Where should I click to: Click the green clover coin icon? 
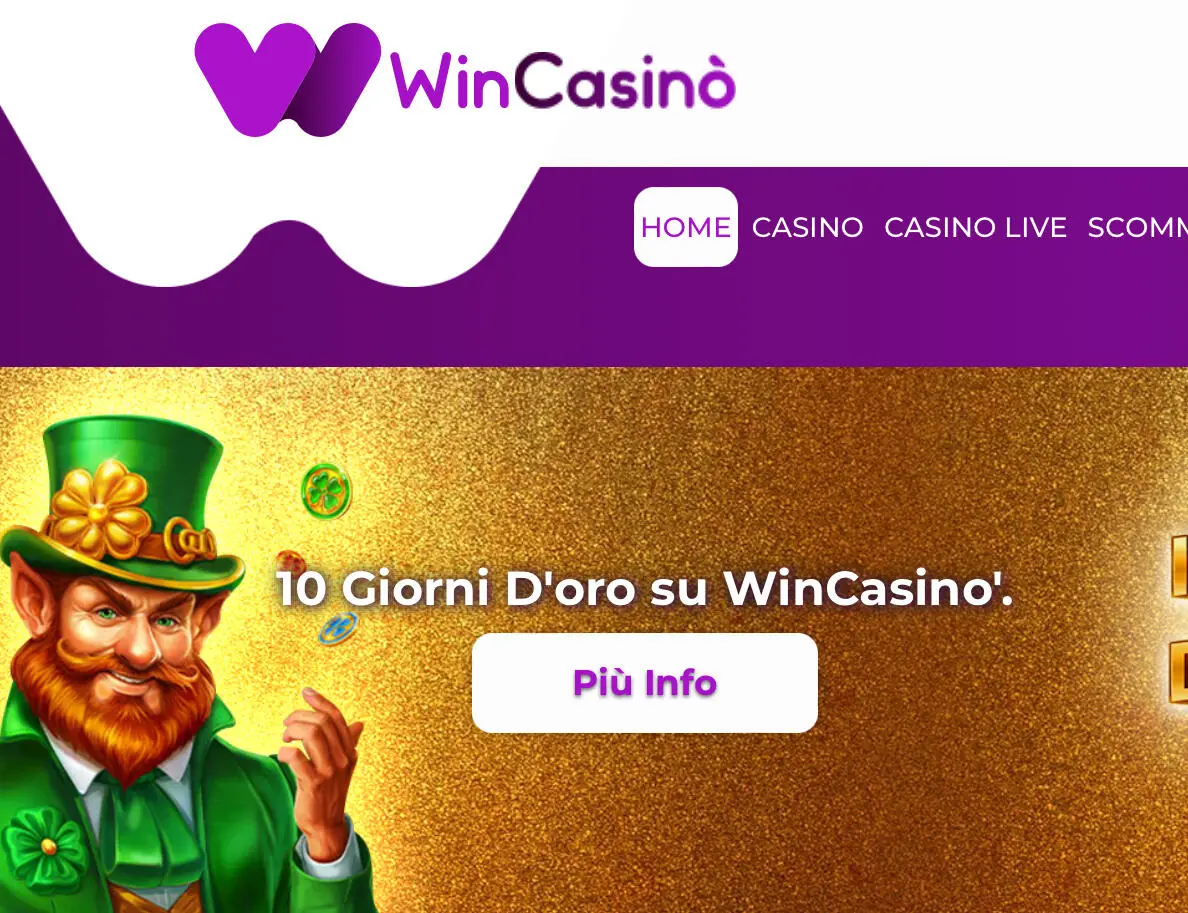pos(327,491)
